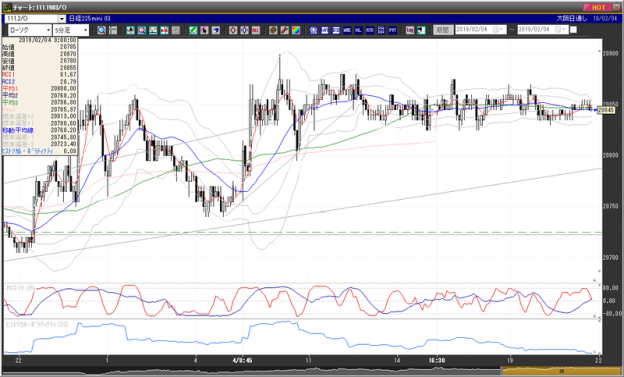This screenshot has height=377, width=624.
Task: Open the rainbow color settings icon
Action: pyautogui.click(x=296, y=30)
